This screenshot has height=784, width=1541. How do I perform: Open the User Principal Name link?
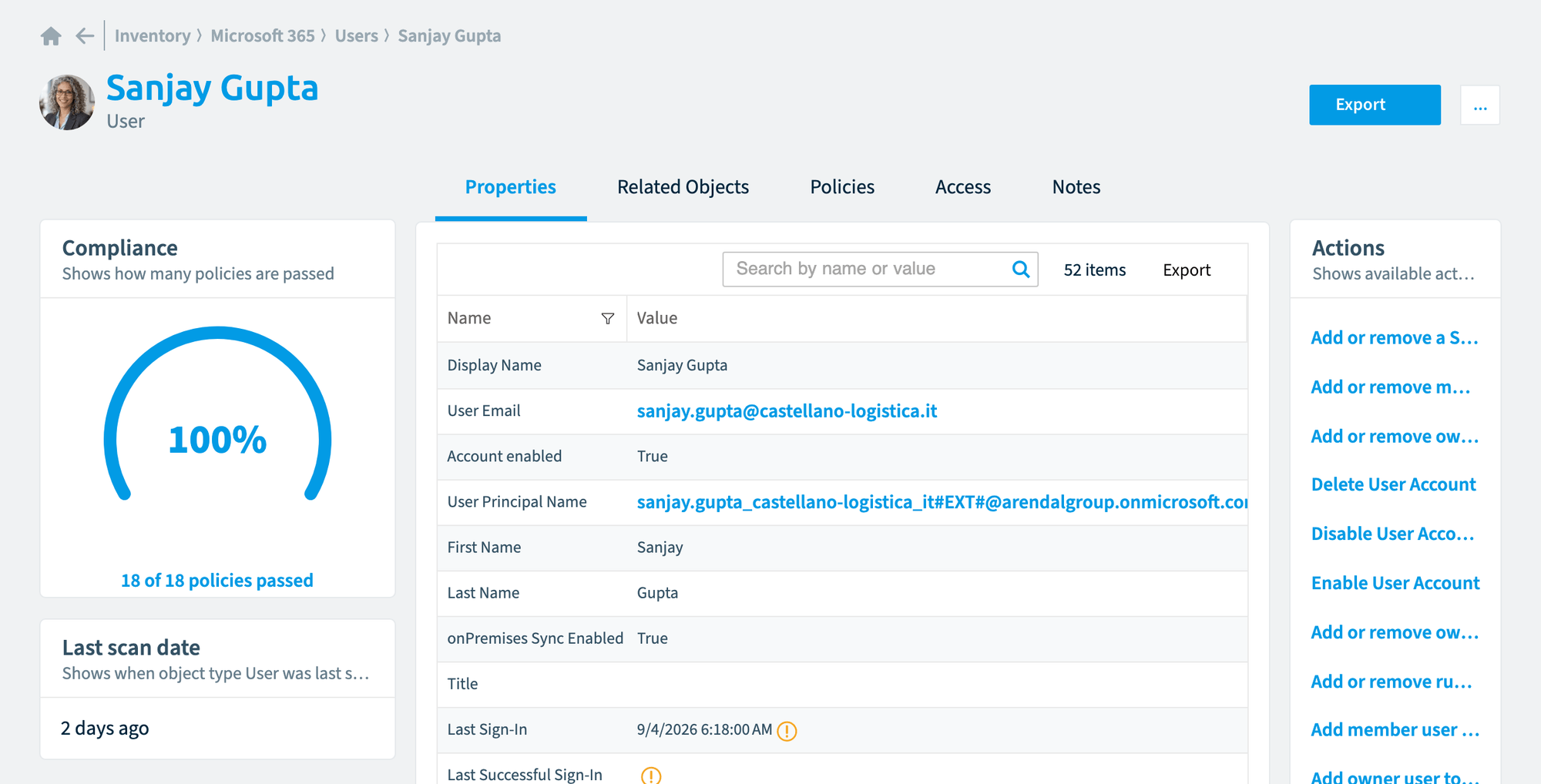[x=942, y=502]
